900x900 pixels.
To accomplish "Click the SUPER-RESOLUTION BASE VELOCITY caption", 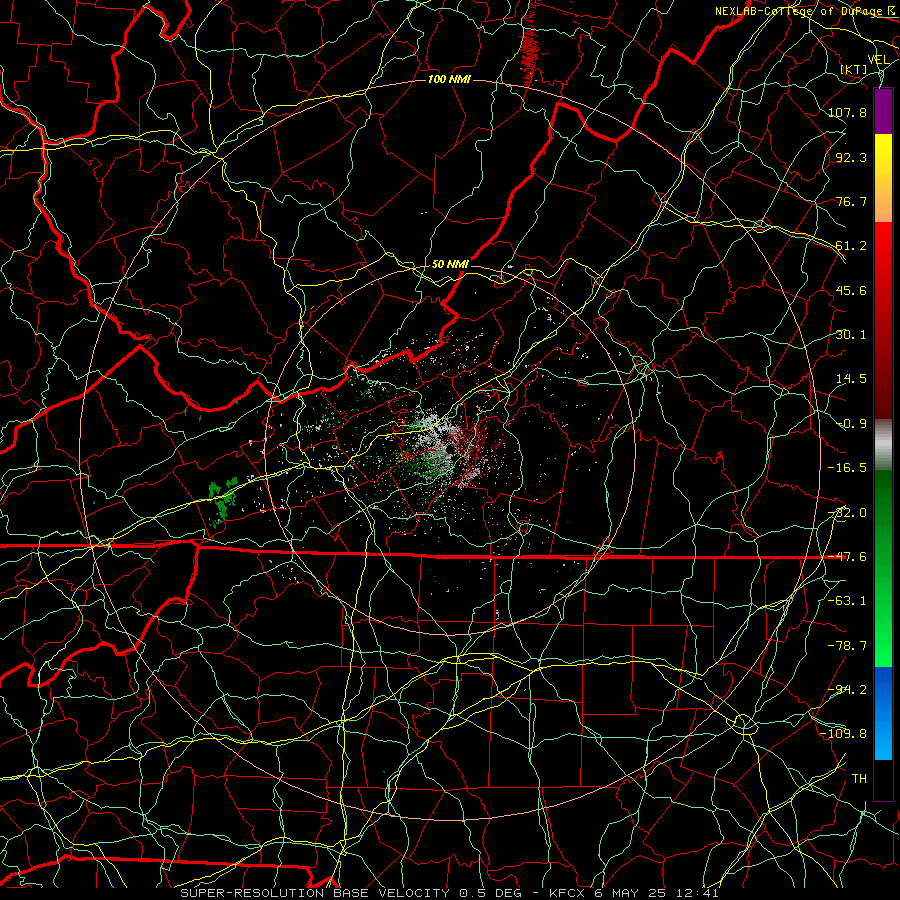I will tap(315, 893).
